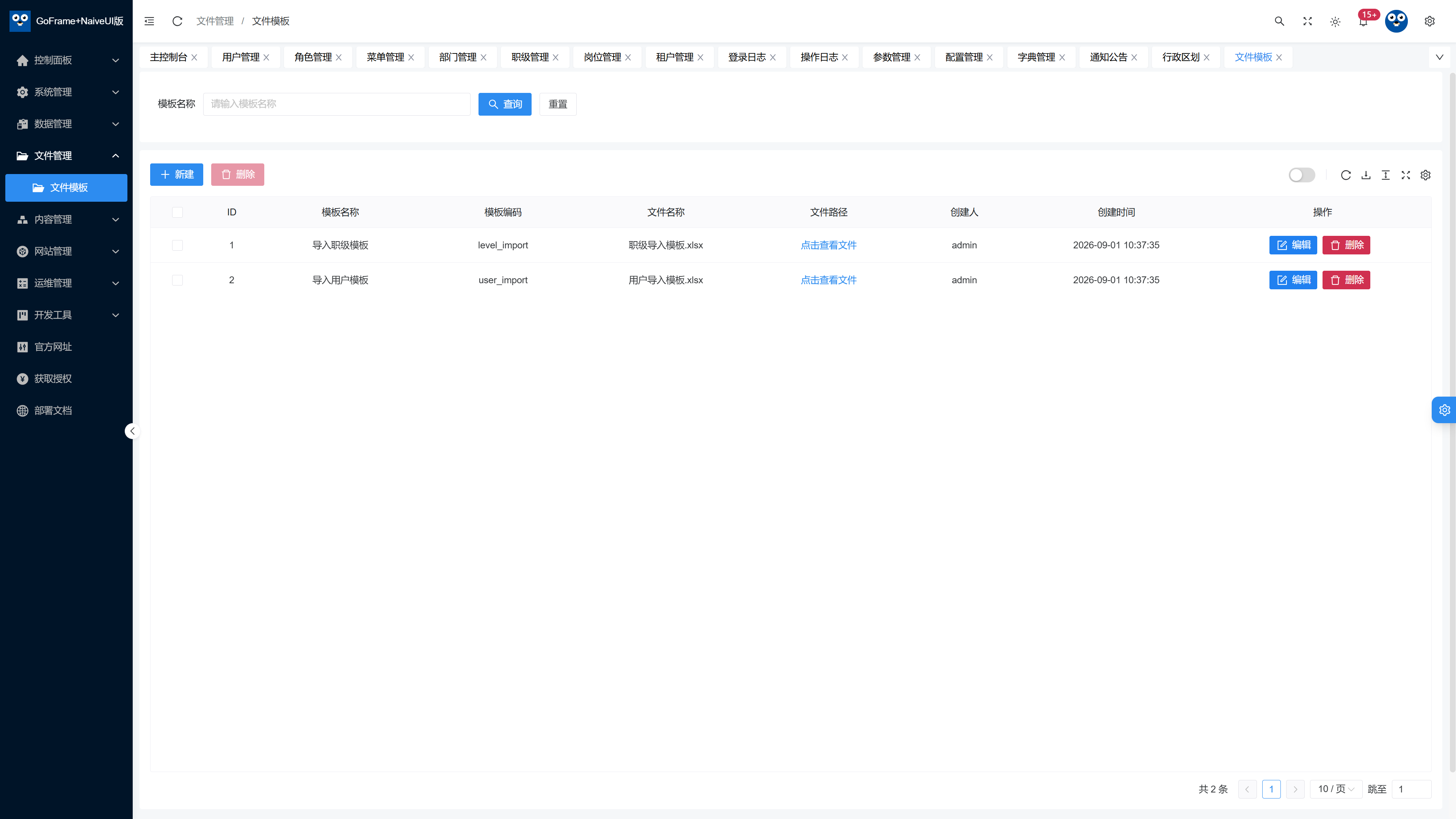Collapse the sidebar with header menu icon
This screenshot has width=1456, height=819.
click(149, 21)
